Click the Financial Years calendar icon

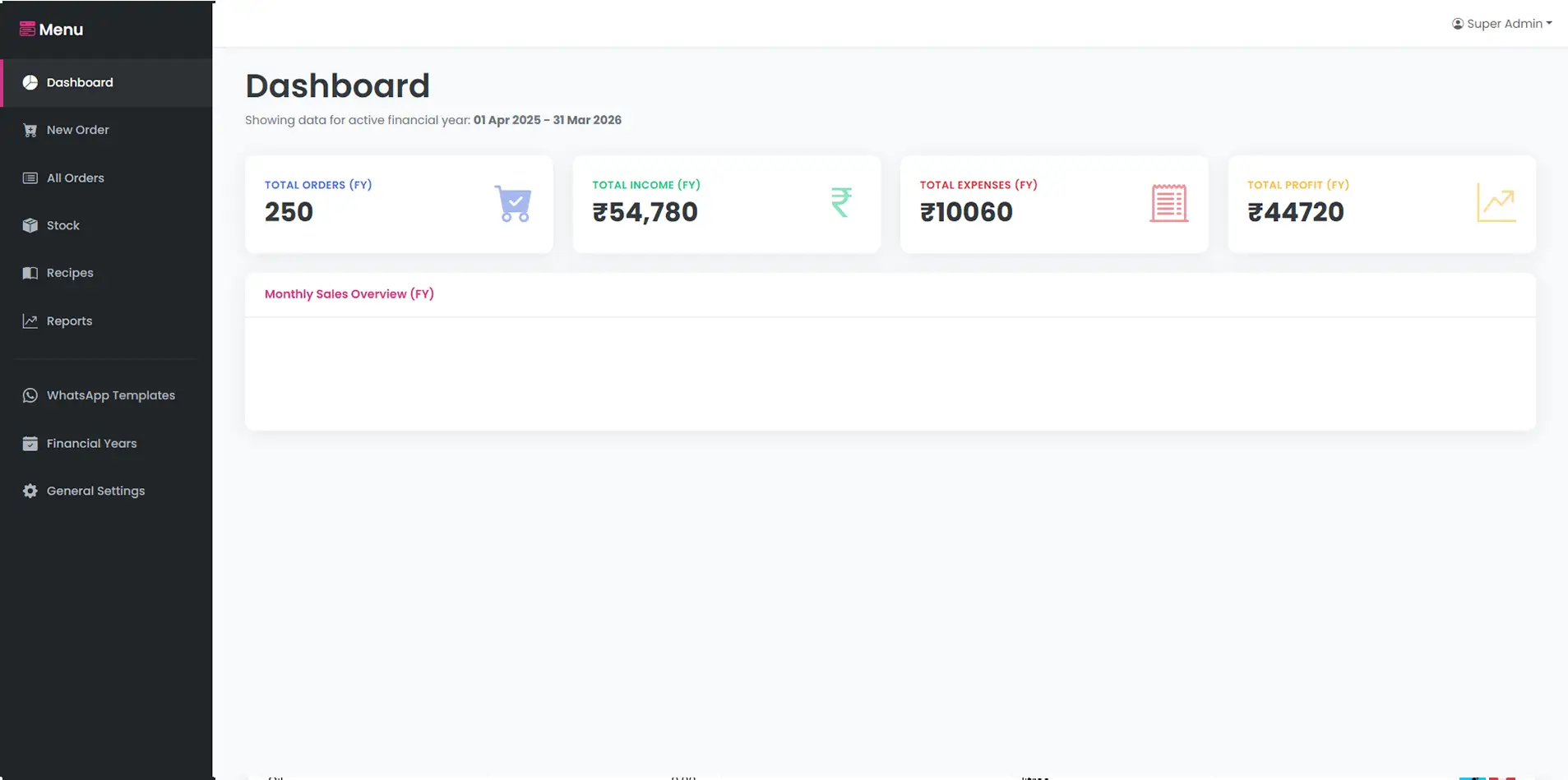point(30,444)
